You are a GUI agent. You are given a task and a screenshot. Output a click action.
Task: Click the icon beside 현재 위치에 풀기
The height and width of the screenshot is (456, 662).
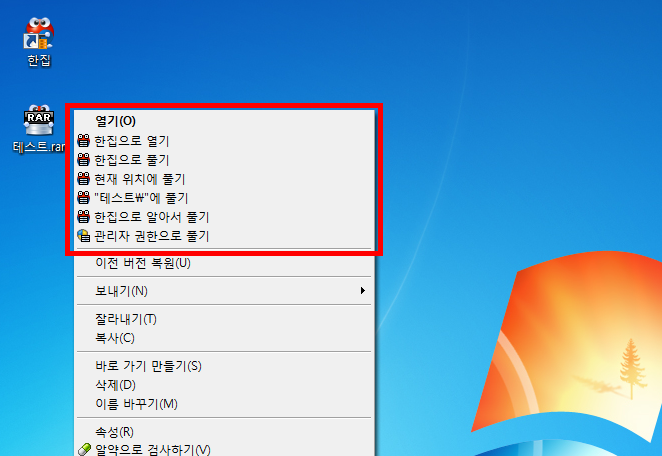(x=84, y=179)
